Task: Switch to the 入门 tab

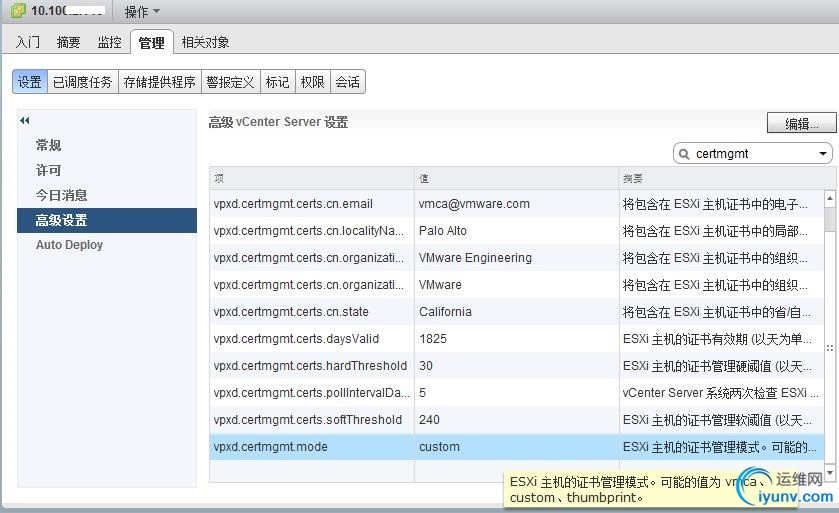Action: click(x=28, y=42)
